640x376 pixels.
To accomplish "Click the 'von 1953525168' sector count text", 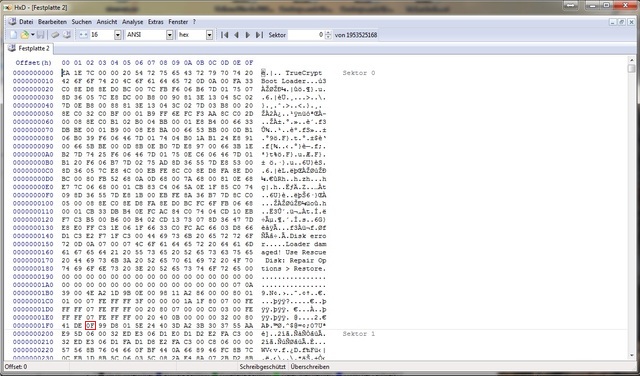I will click(356, 35).
